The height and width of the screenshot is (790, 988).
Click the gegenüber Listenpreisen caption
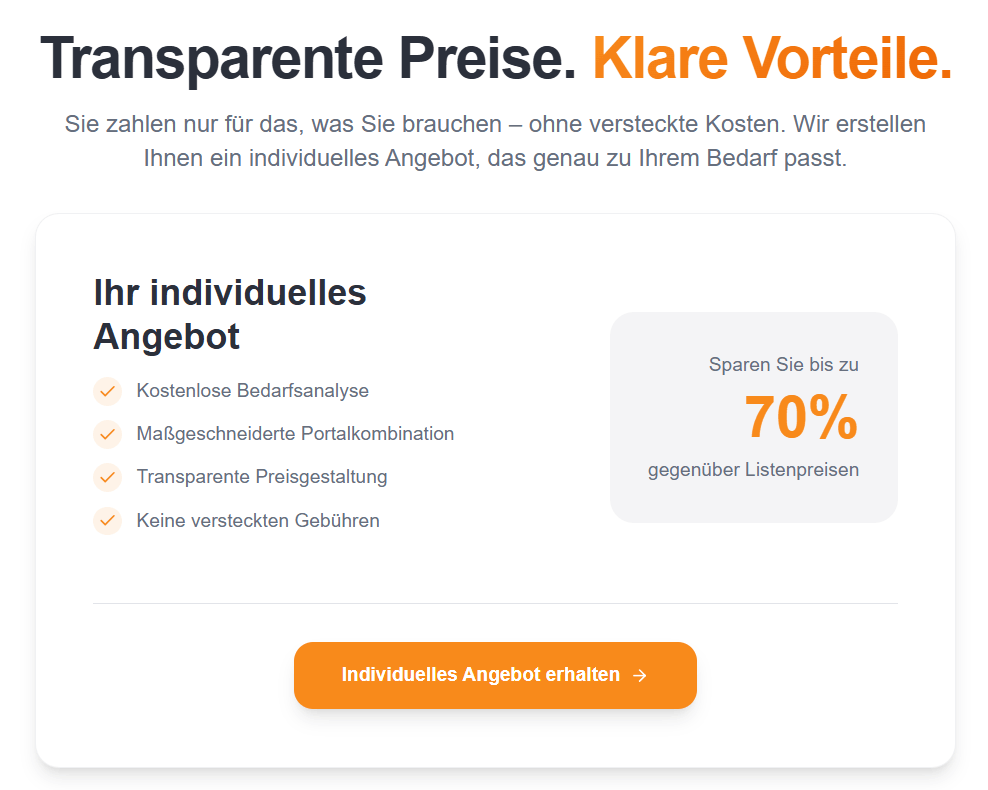753,469
